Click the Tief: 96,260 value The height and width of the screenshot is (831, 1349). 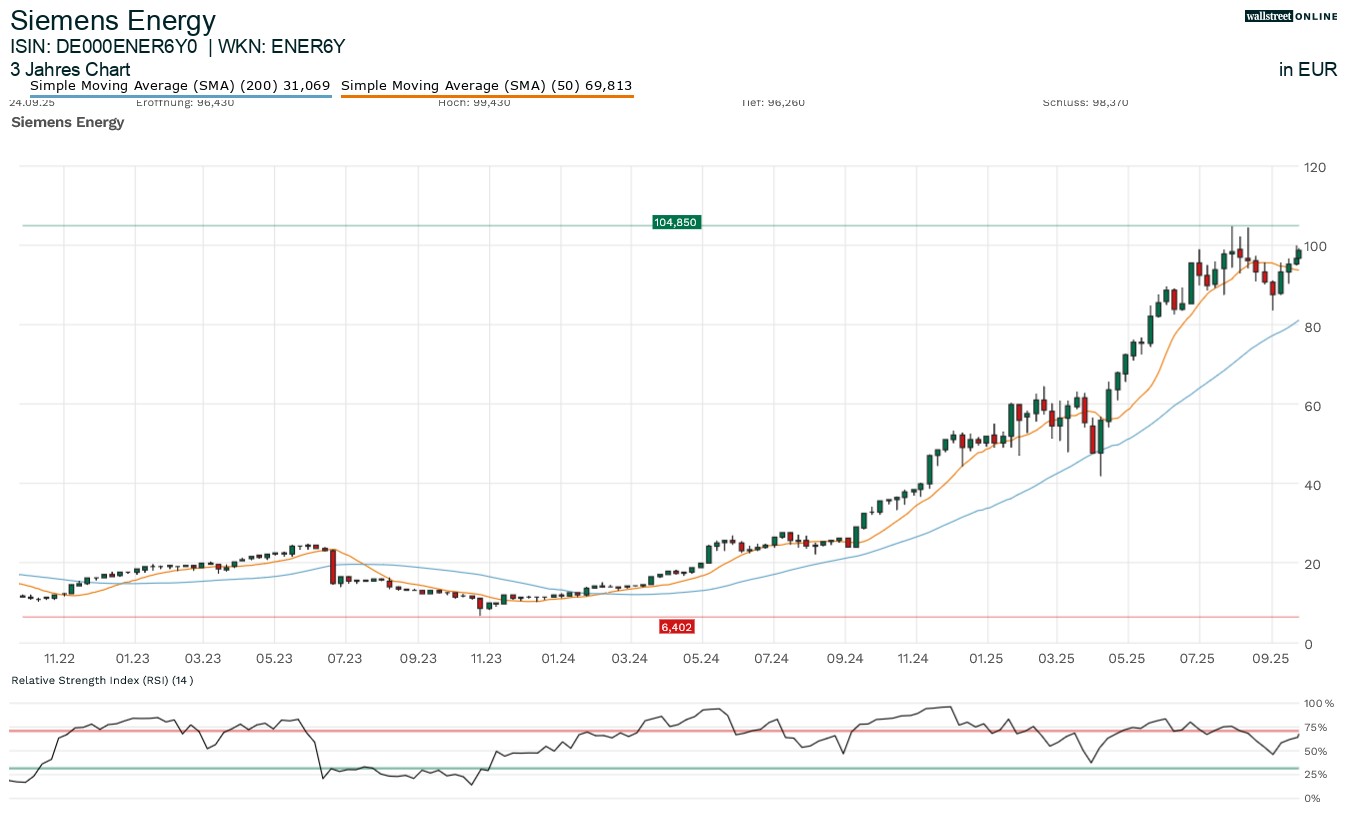[773, 102]
